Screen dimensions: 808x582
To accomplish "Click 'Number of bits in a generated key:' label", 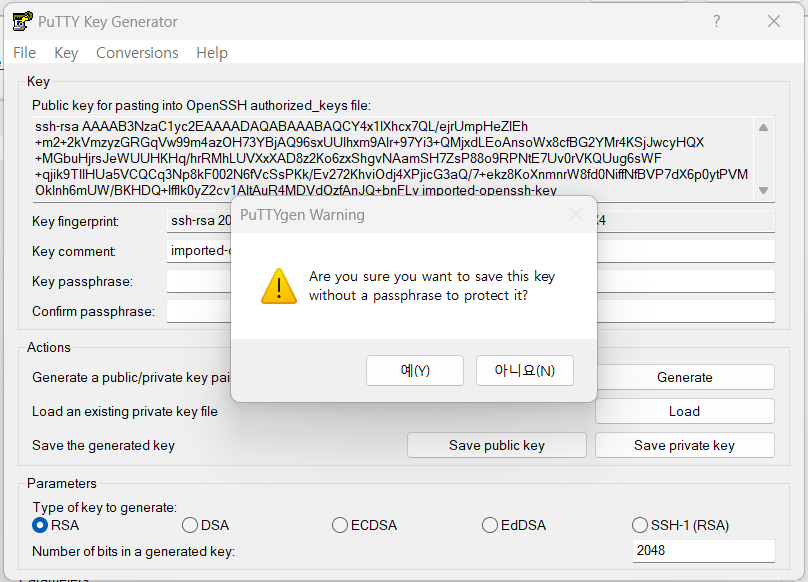I will point(133,552).
